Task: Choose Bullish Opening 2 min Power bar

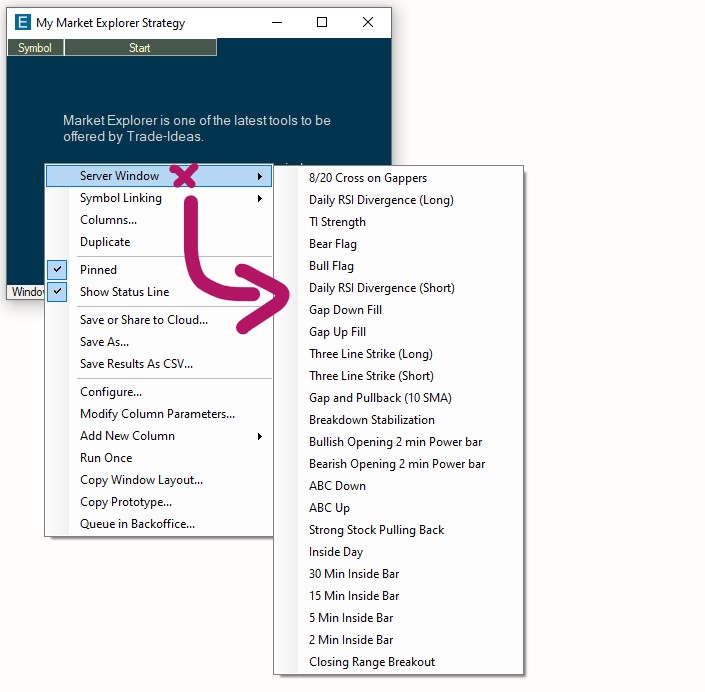Action: 395,442
